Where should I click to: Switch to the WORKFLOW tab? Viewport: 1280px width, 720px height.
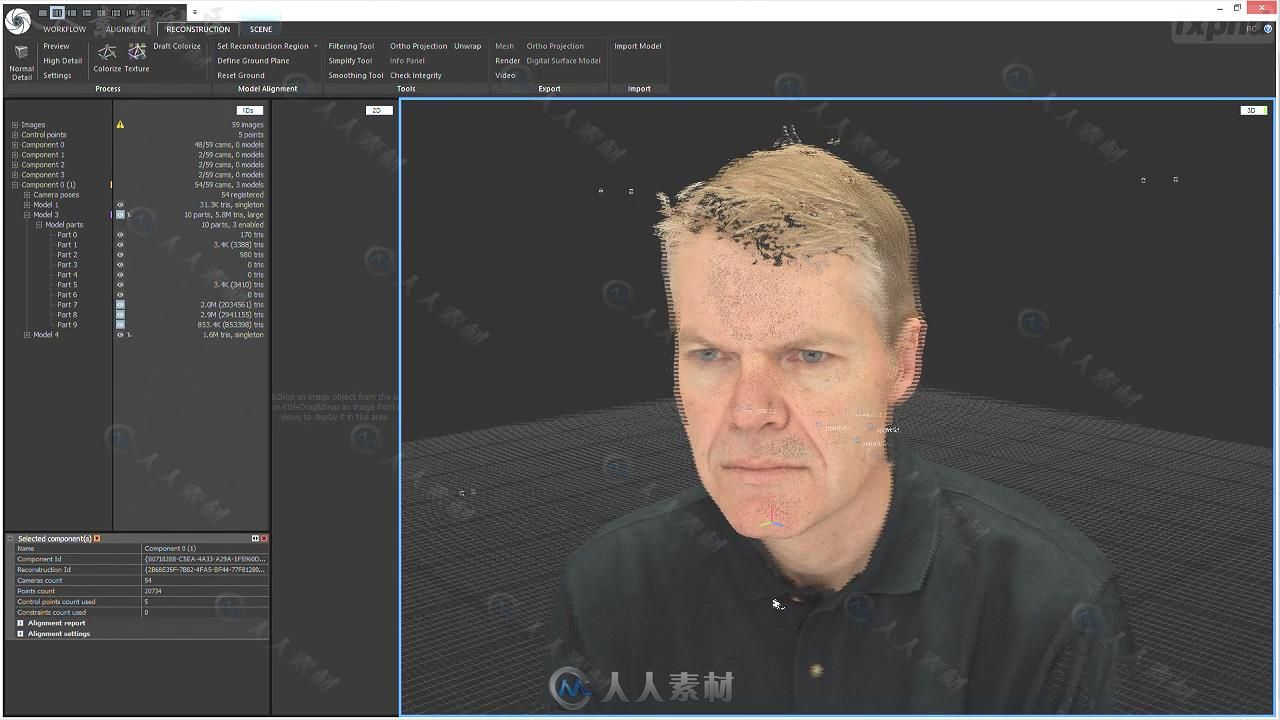coord(64,29)
